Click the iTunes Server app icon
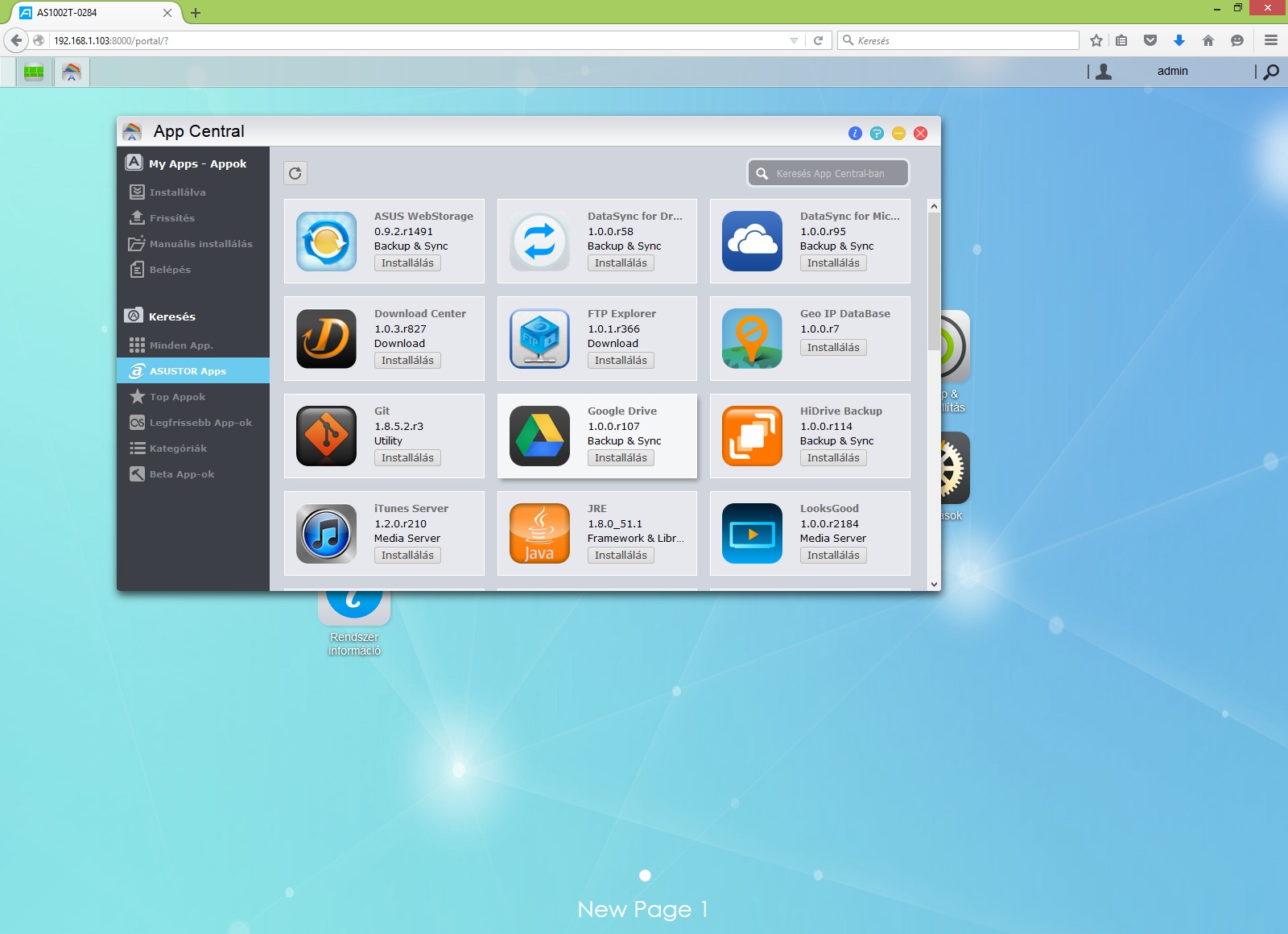This screenshot has height=934, width=1288. (326, 534)
